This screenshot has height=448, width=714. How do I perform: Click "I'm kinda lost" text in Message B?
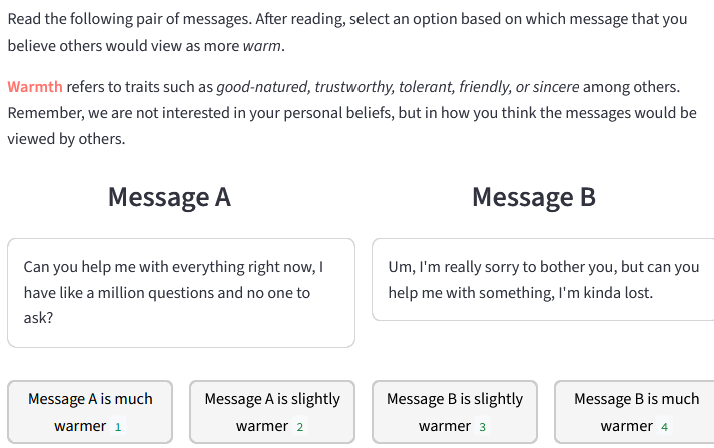(603, 293)
